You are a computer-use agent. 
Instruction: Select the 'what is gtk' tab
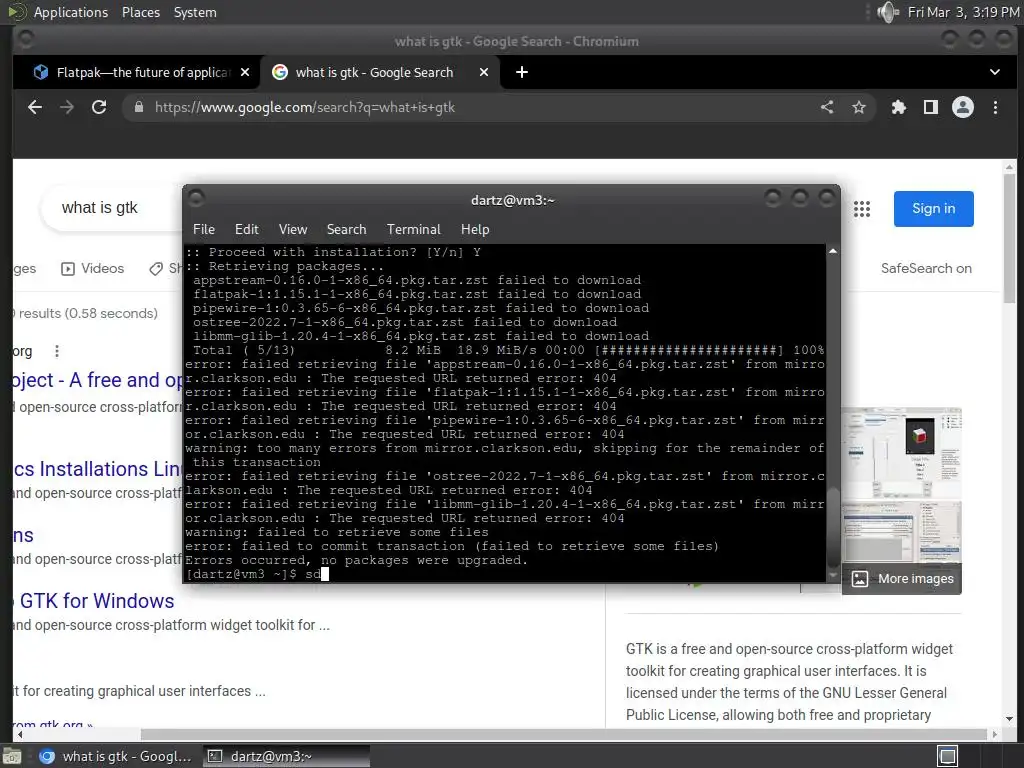tap(381, 72)
